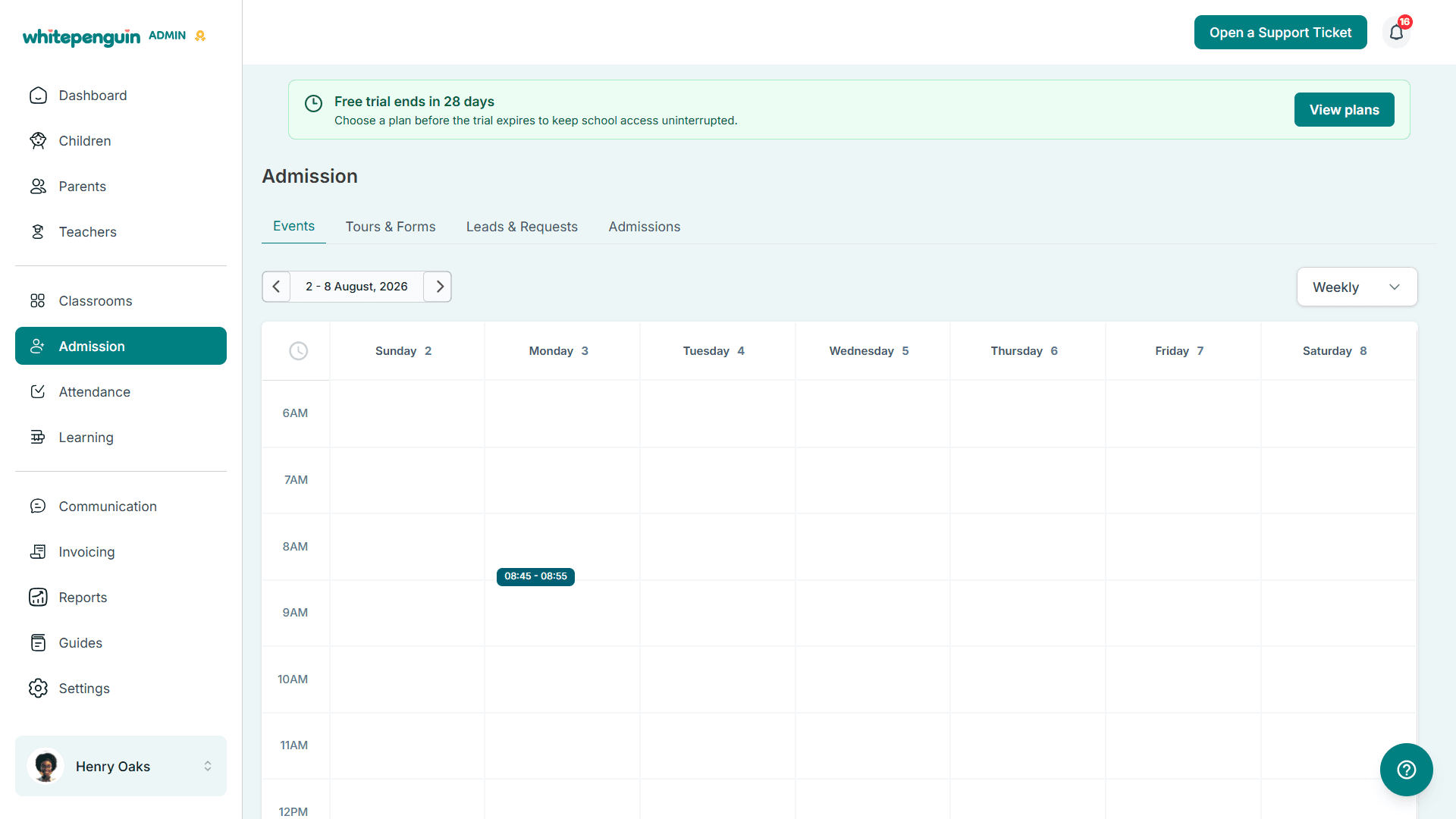
Task: Click the clock icon in trial banner
Action: pyautogui.click(x=314, y=104)
